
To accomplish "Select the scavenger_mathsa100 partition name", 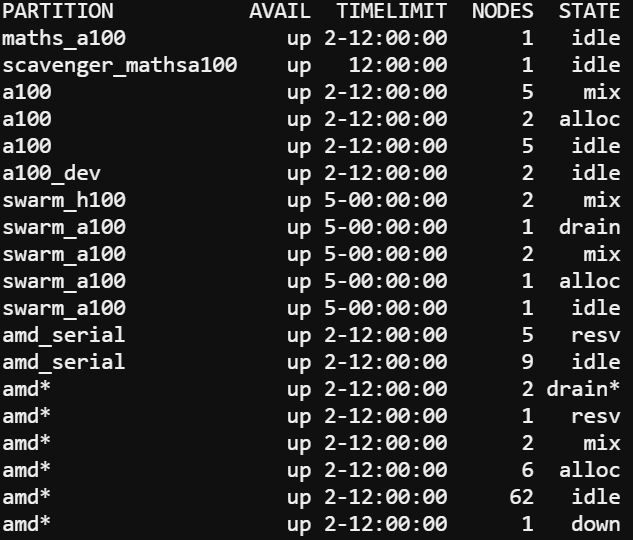I will [119, 66].
